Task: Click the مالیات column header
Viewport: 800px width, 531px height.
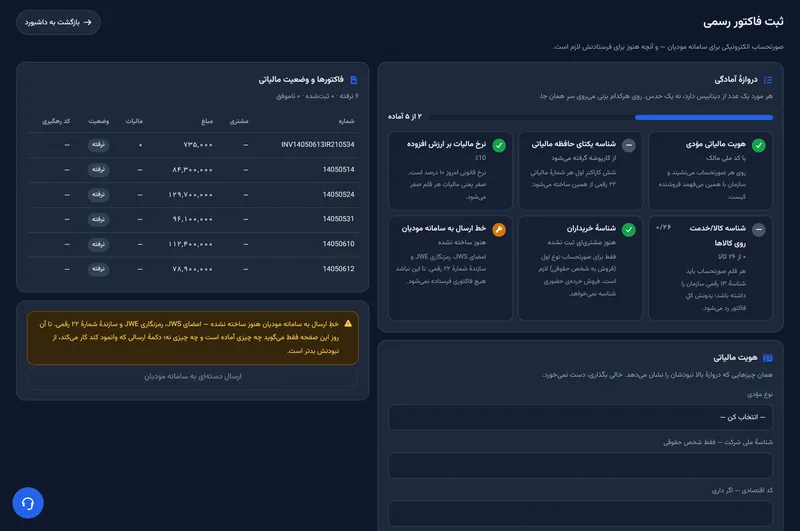Action: click(134, 121)
